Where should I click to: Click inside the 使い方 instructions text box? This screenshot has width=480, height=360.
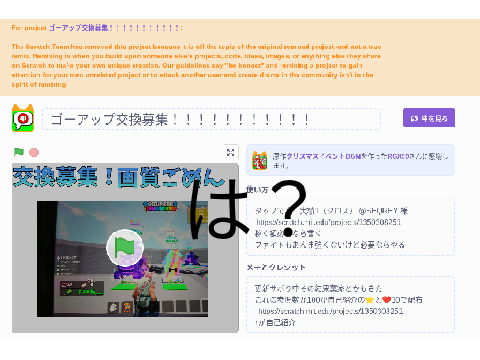coord(350,227)
